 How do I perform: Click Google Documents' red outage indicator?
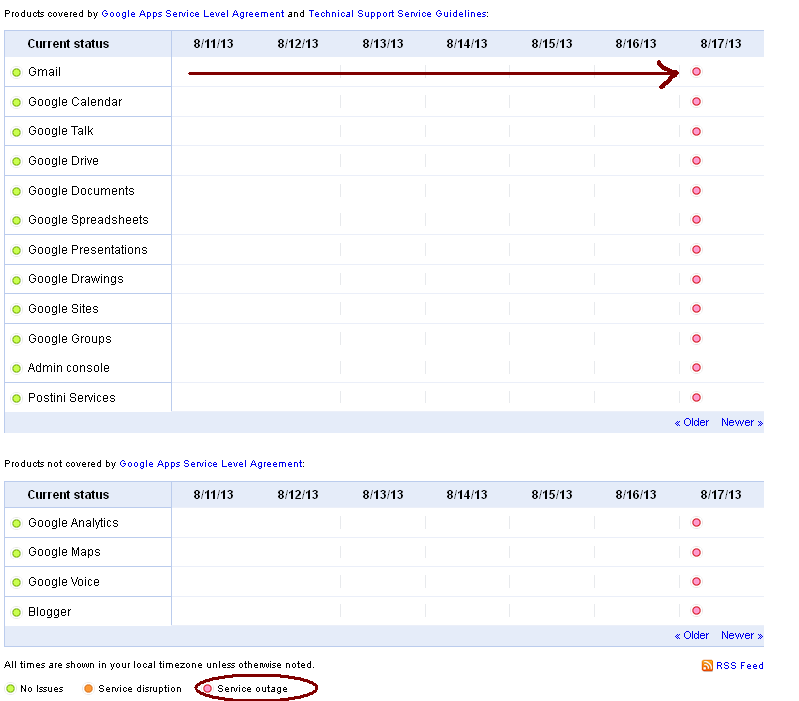696,191
